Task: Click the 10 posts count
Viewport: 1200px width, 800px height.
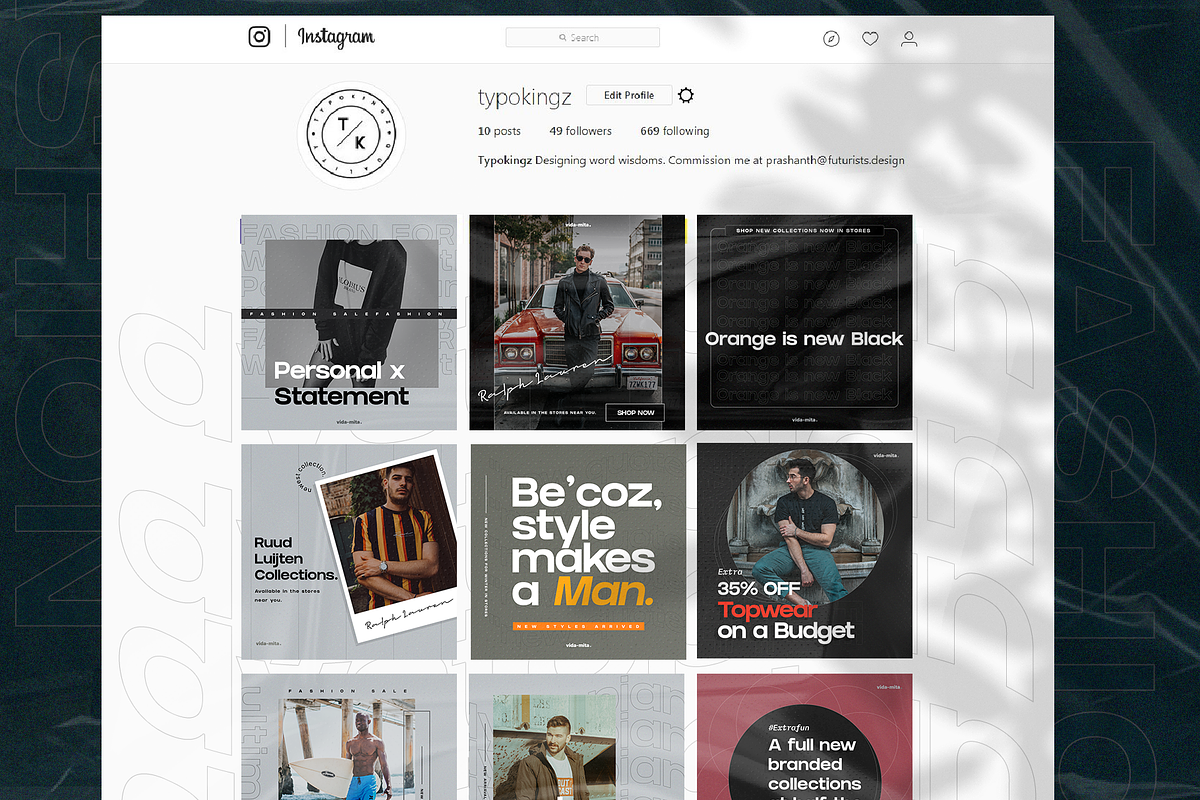Action: (x=499, y=131)
